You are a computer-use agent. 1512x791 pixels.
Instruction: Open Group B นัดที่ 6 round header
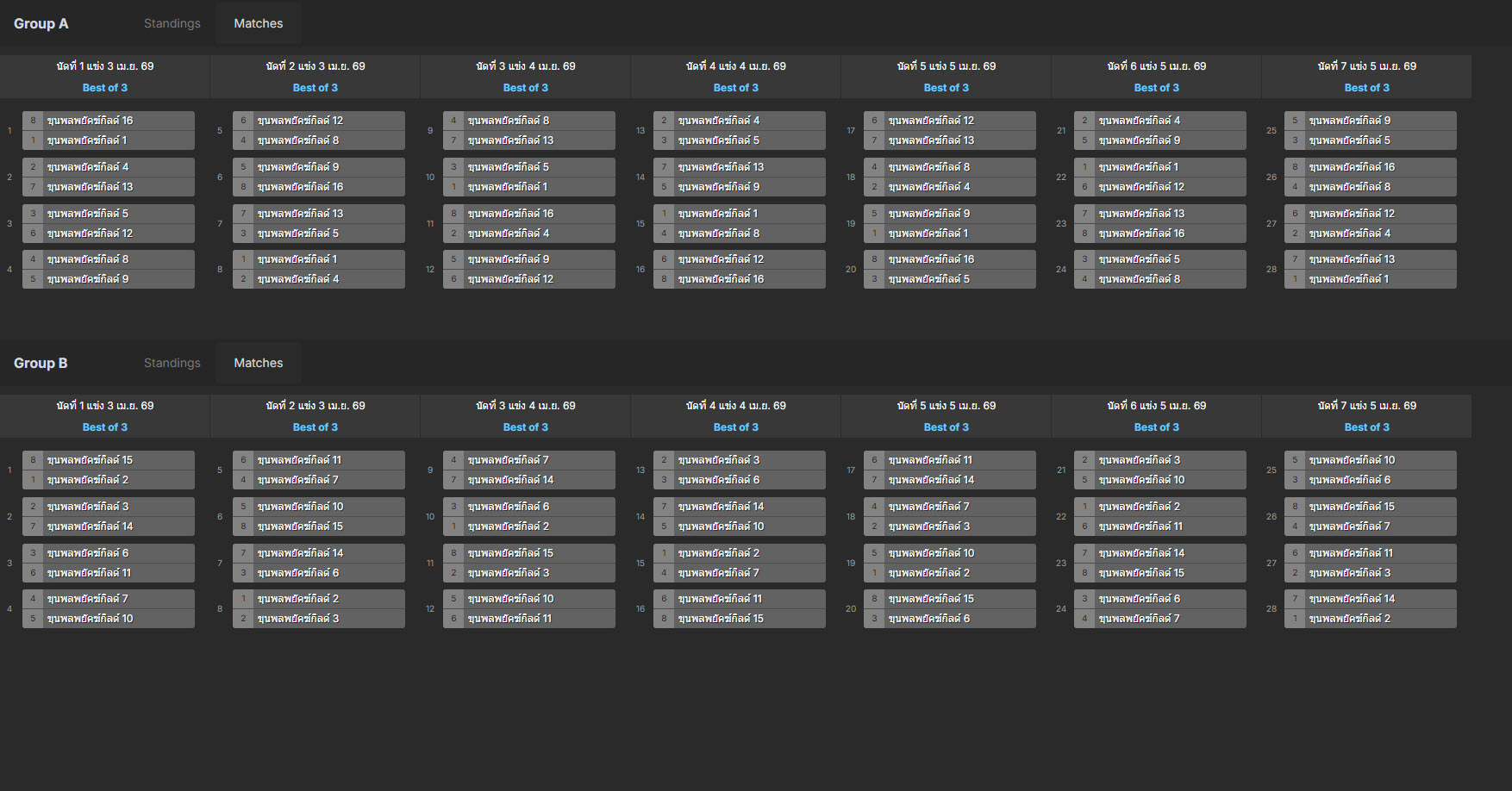tap(1156, 406)
